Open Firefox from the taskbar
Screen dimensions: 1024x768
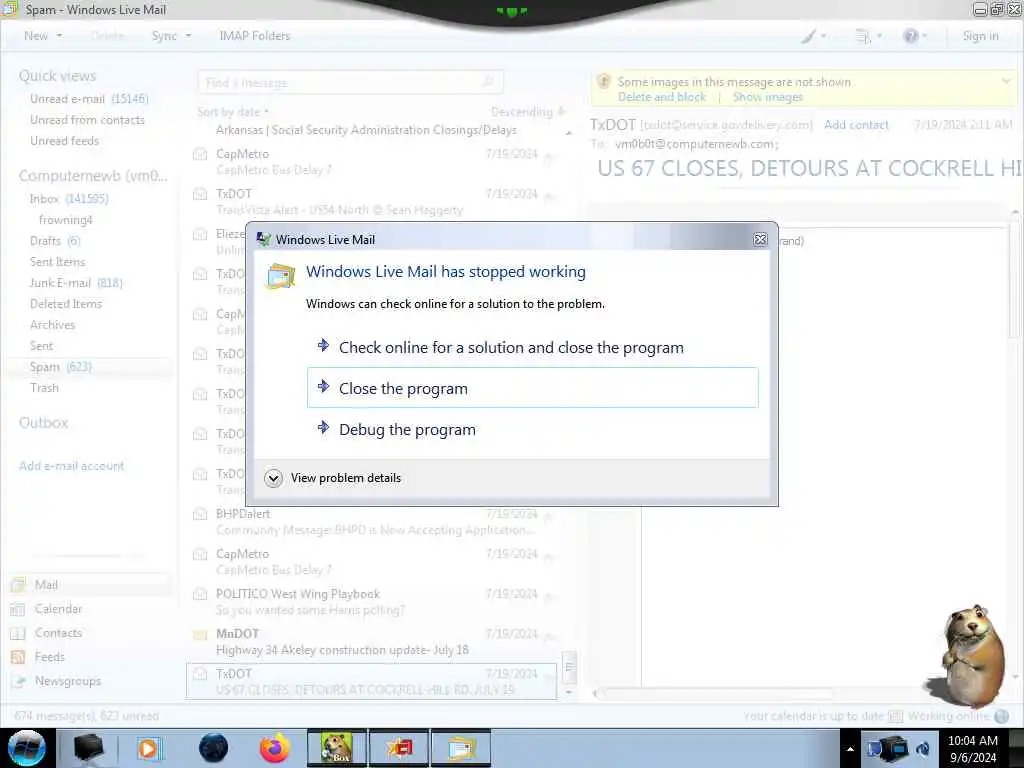click(x=274, y=748)
